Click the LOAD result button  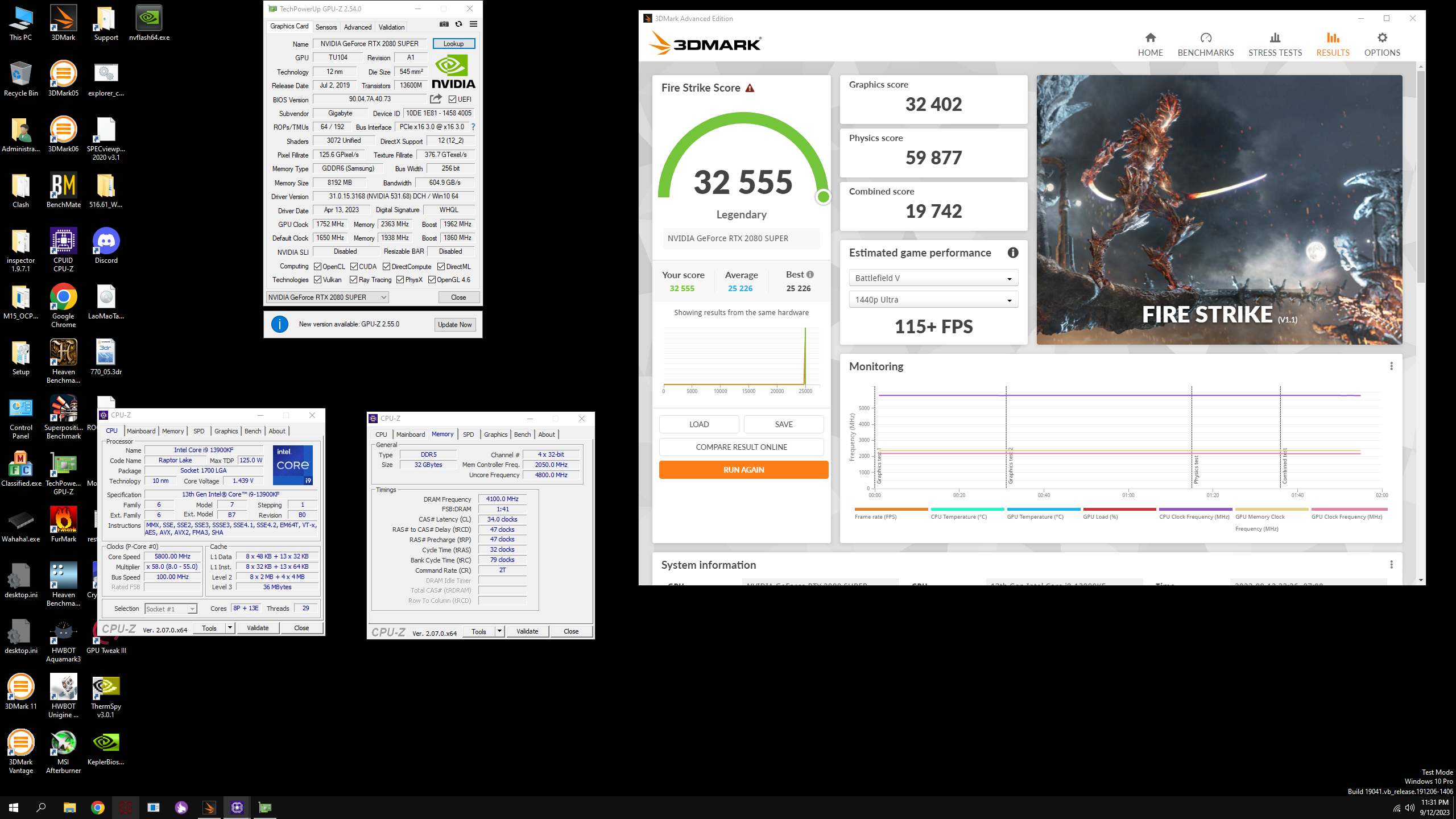click(x=699, y=424)
